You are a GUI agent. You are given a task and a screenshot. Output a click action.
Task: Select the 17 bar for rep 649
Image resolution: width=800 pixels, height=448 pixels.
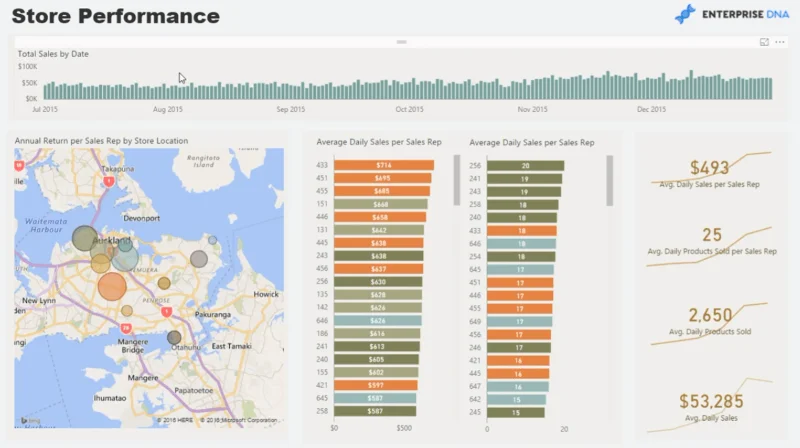pyautogui.click(x=519, y=321)
